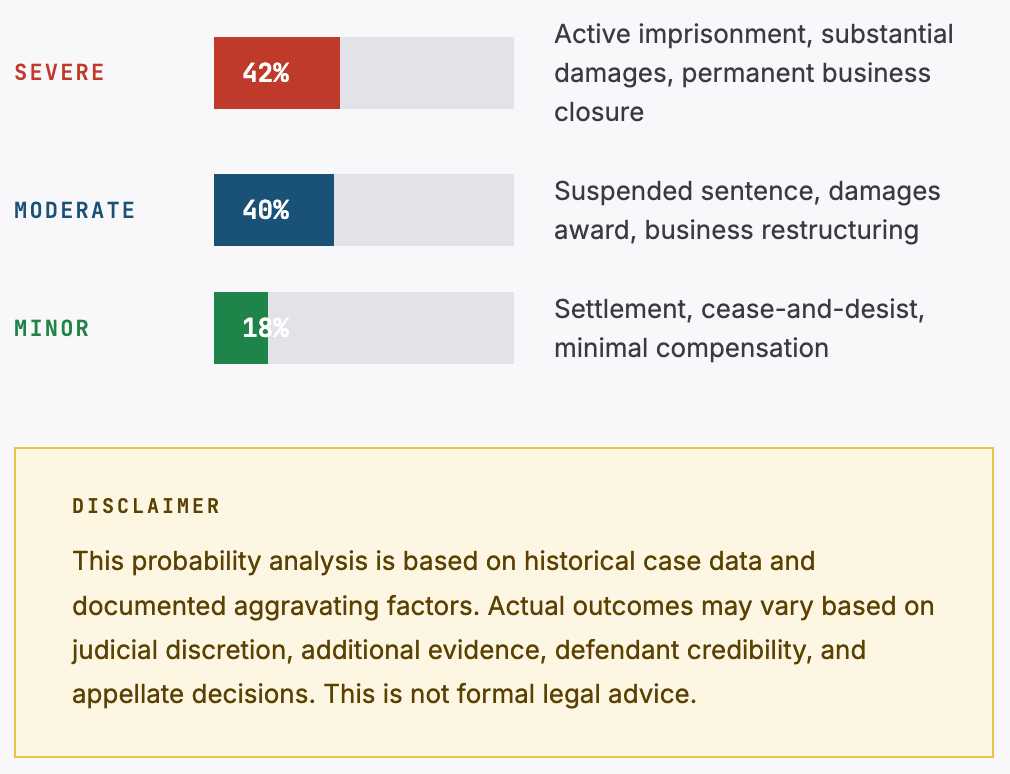Click the grey track of the Minor bar
The image size is (1010, 774).
point(391,328)
